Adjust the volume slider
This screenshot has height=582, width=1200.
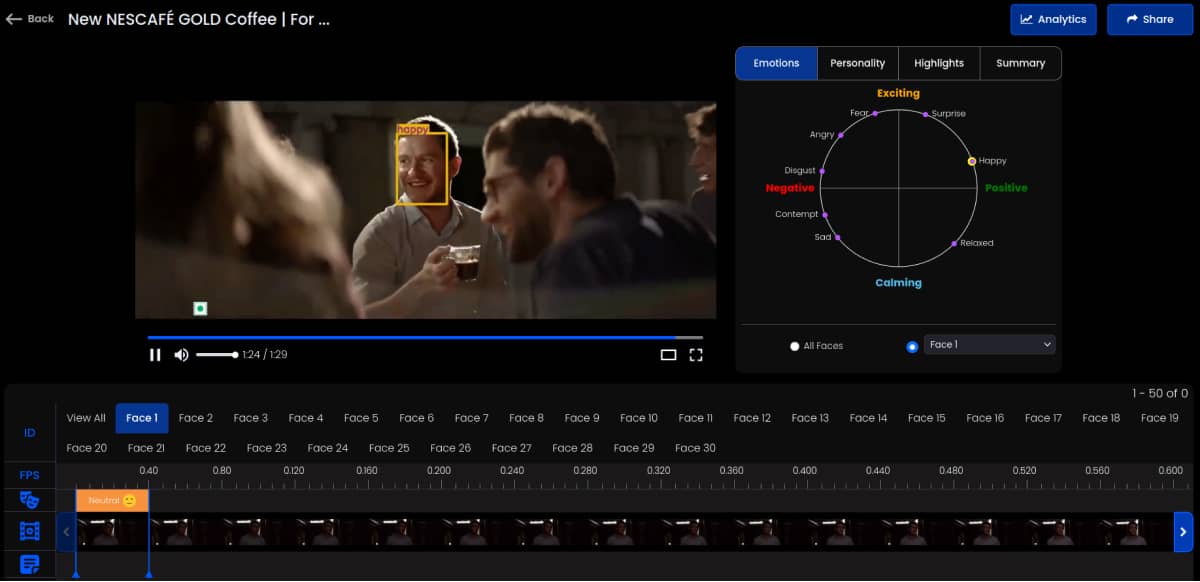pos(217,355)
